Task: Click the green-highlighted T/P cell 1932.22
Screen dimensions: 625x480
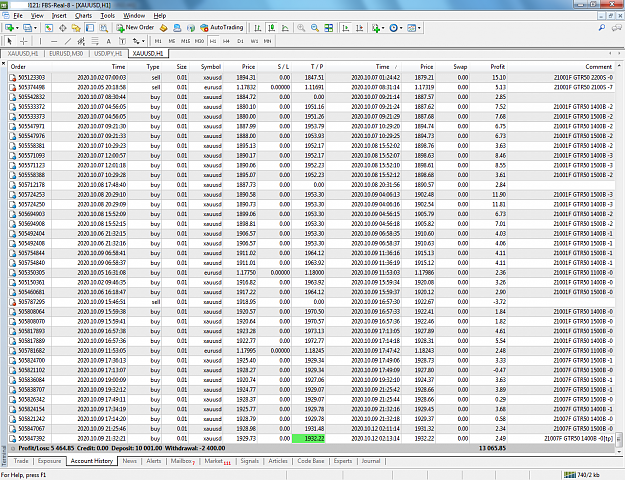Action: [309, 439]
